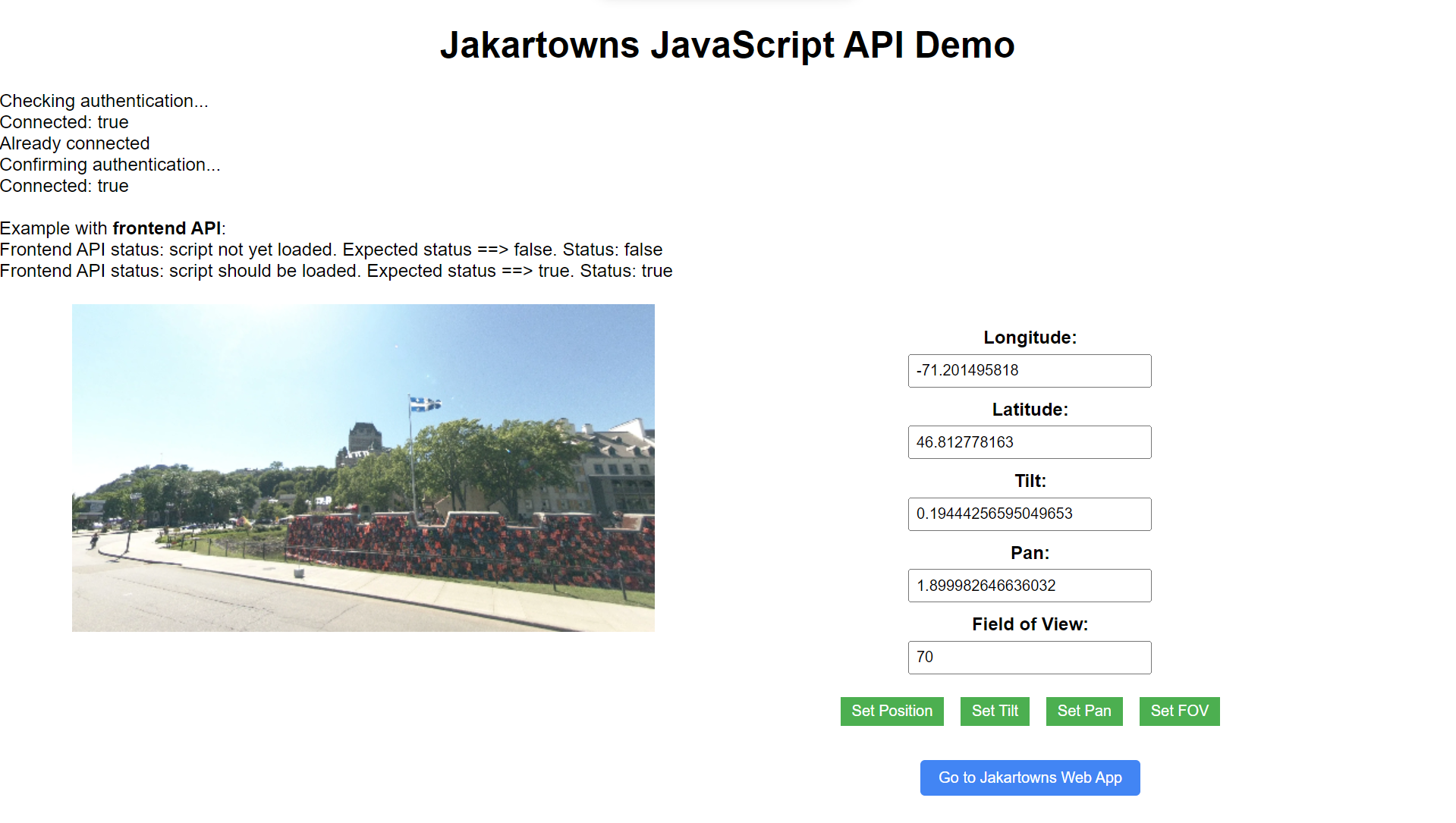The height and width of the screenshot is (823, 1456).
Task: Click the Latitude label
Action: click(1030, 410)
